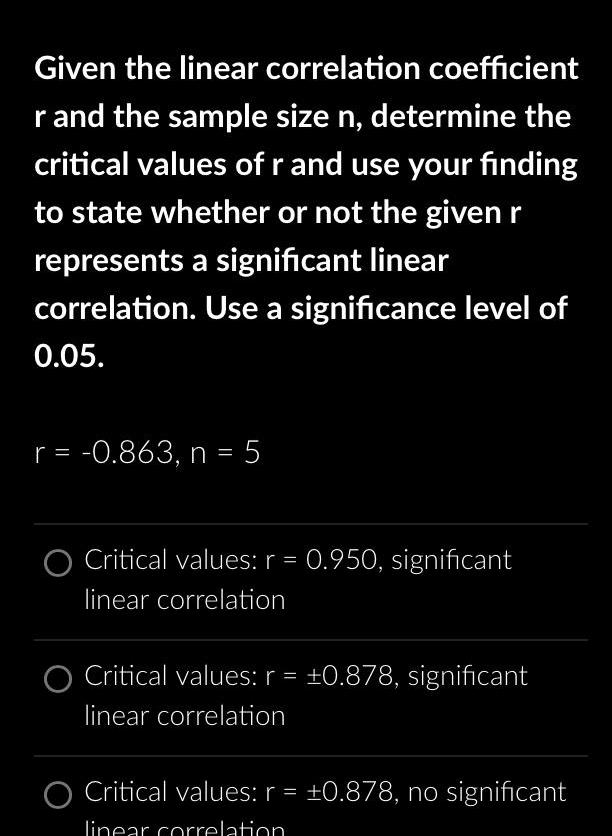The width and height of the screenshot is (612, 836).
Task: Pick the answer stating significant linear correlation with 0.950
Action: (x=250, y=560)
